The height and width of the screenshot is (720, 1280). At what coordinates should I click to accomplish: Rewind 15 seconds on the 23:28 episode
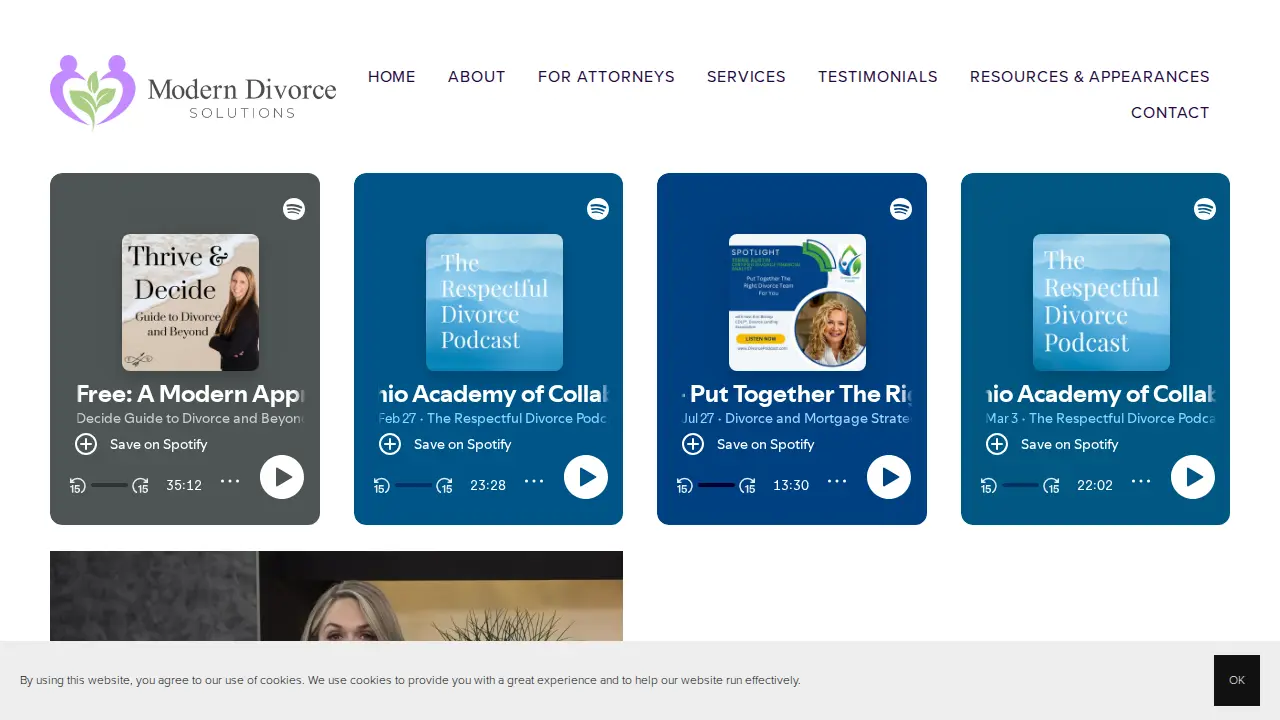[381, 486]
